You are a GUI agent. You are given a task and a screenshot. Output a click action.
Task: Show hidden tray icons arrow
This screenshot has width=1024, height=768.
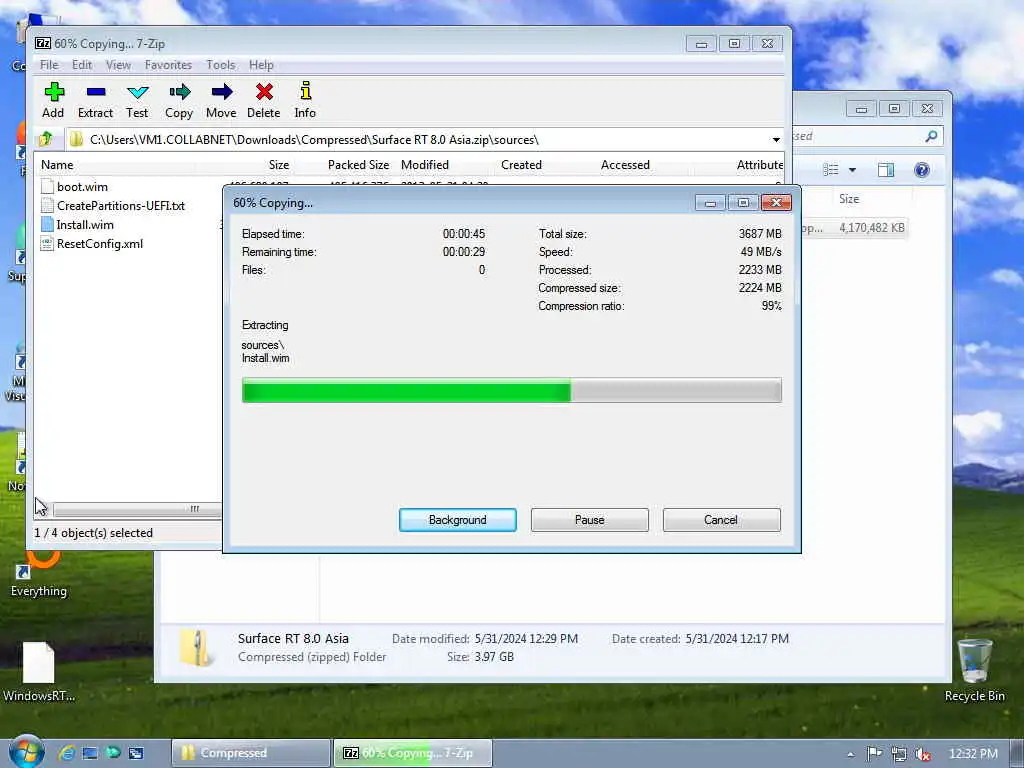coord(850,754)
